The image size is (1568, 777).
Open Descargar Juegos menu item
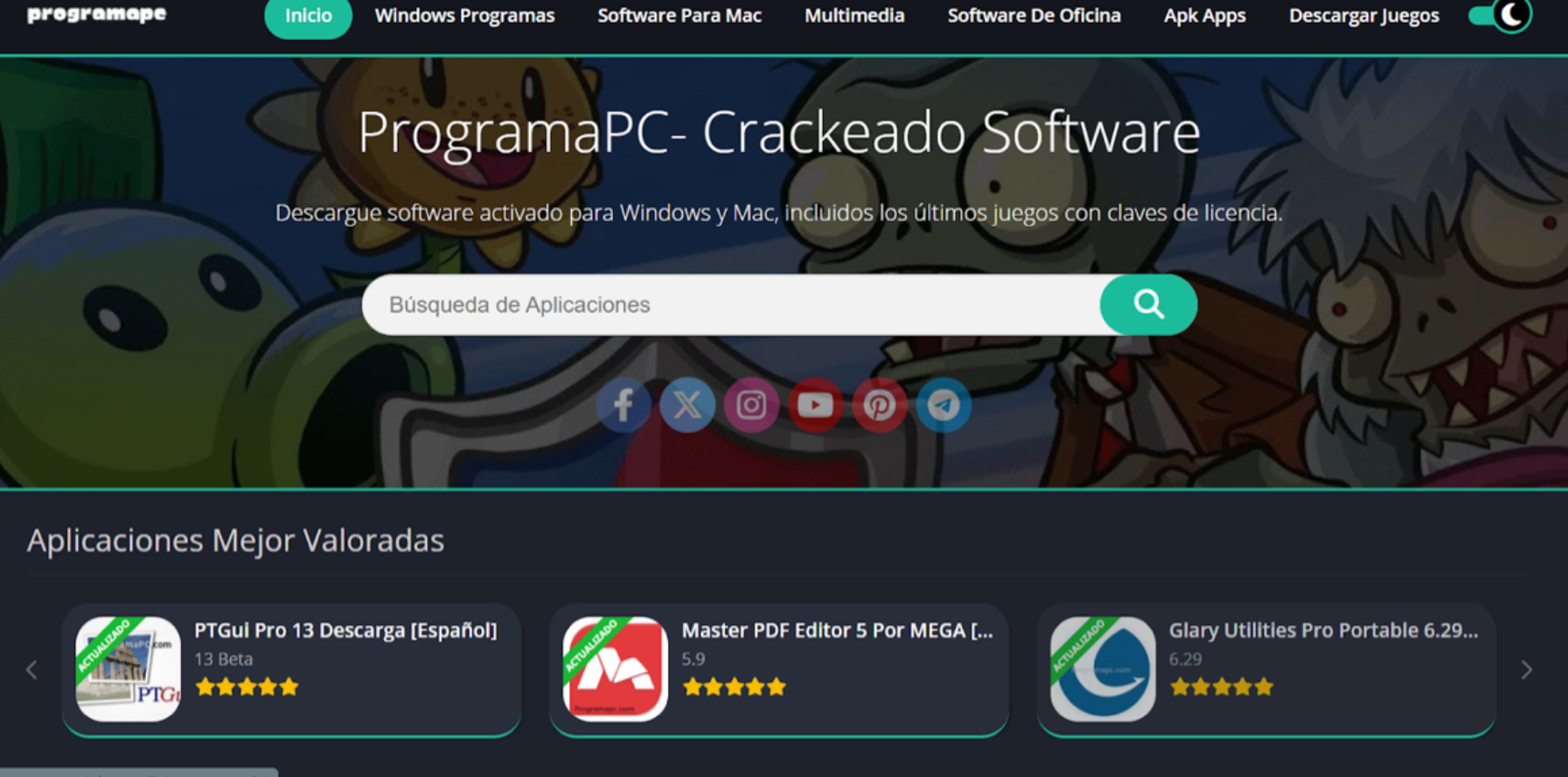(1363, 16)
